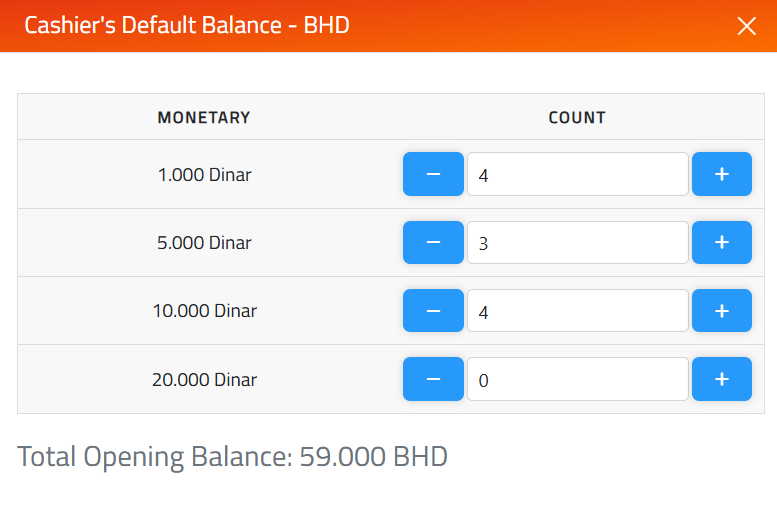Select the 1.000 Dinar label
The image size is (777, 512).
[204, 175]
